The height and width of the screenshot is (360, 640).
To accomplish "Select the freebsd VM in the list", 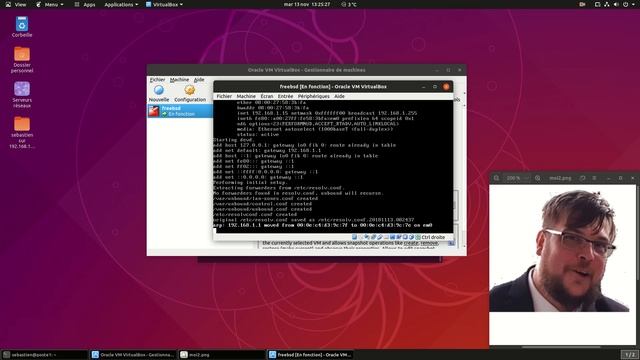I will (x=180, y=111).
